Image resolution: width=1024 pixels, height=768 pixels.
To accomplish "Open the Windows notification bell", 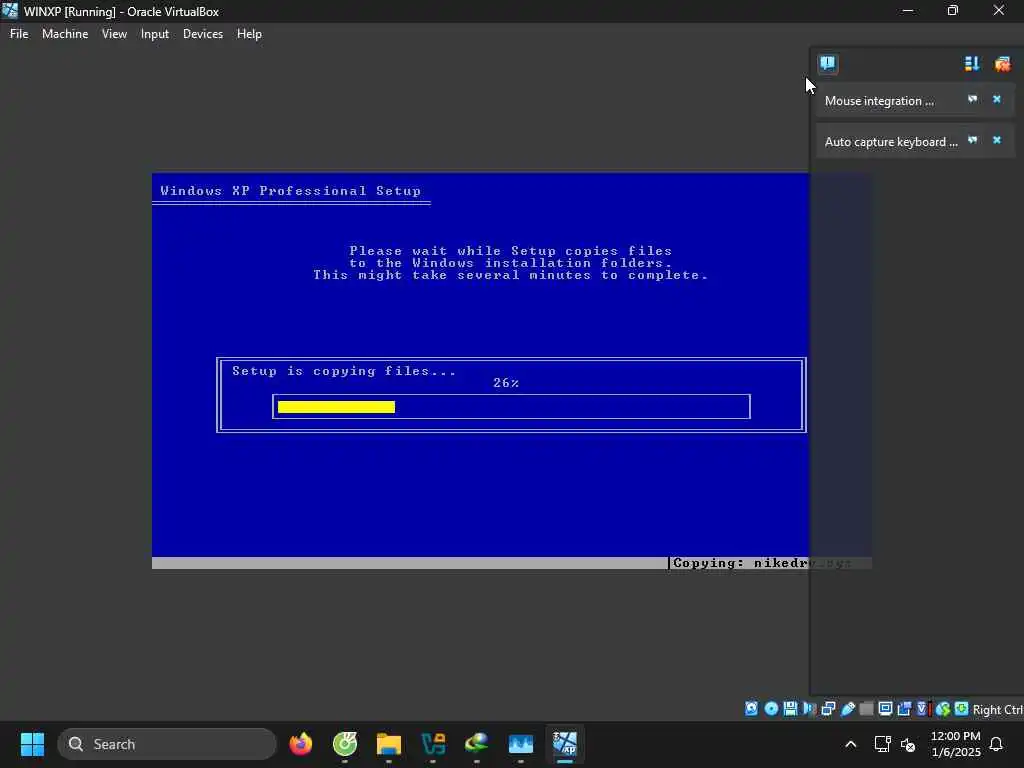I will coord(997,744).
